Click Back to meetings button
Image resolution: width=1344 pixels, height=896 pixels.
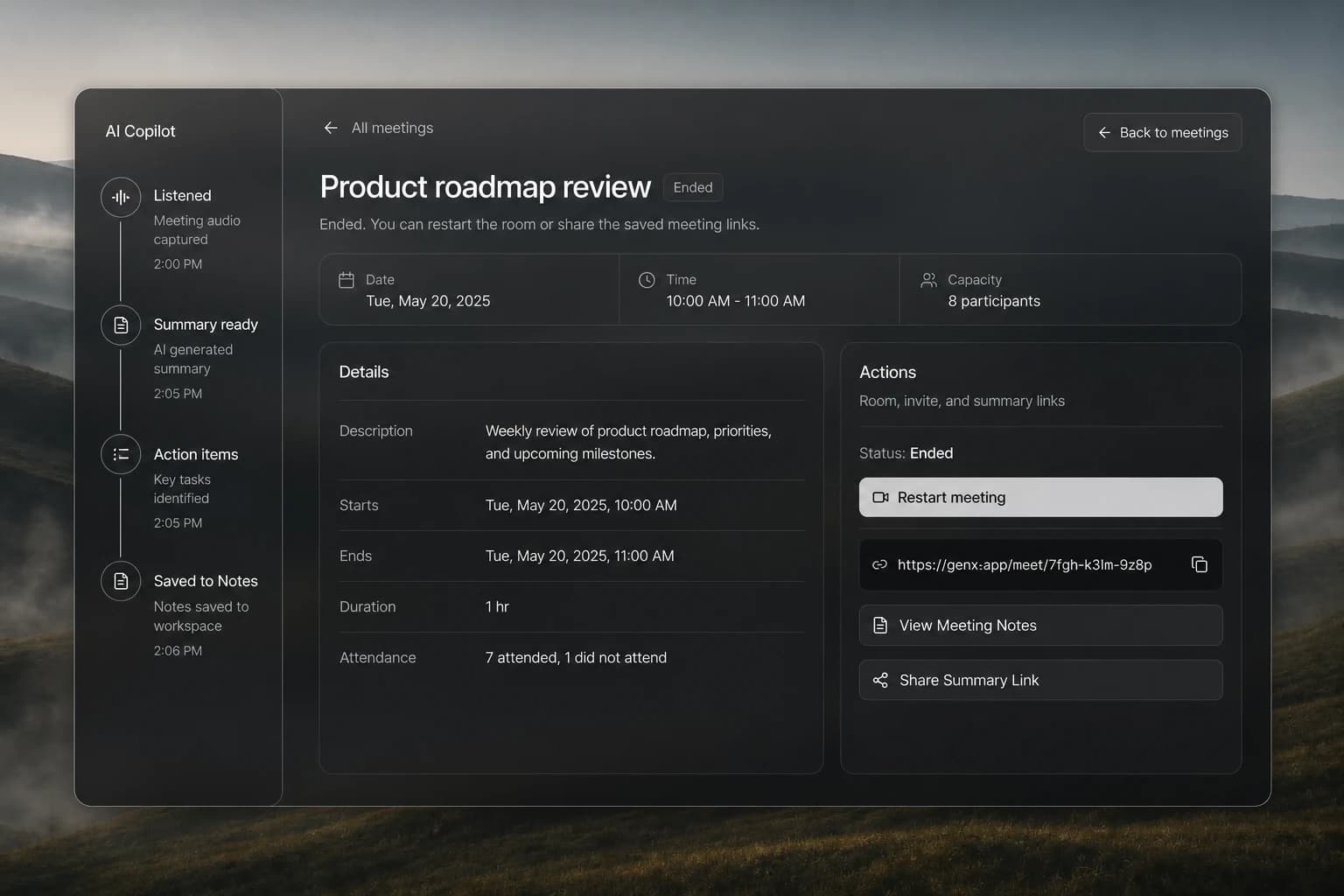1162,132
